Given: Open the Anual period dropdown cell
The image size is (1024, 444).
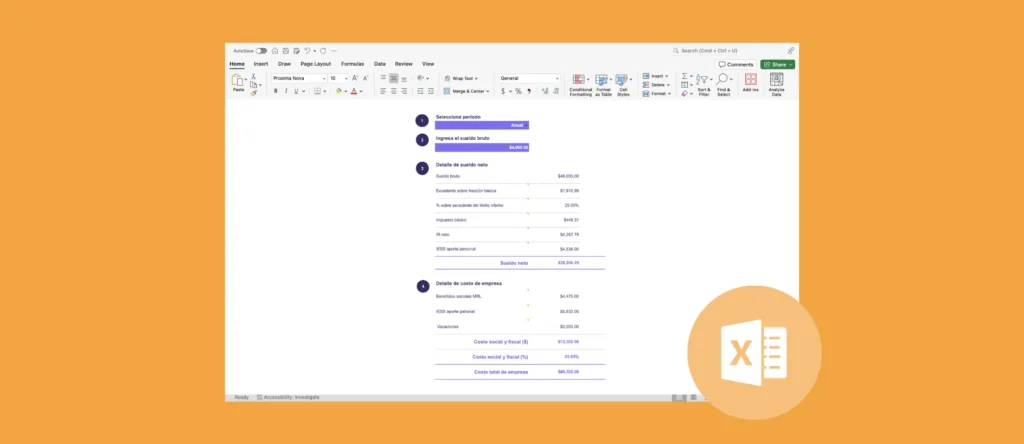Looking at the screenshot, I should [x=482, y=125].
